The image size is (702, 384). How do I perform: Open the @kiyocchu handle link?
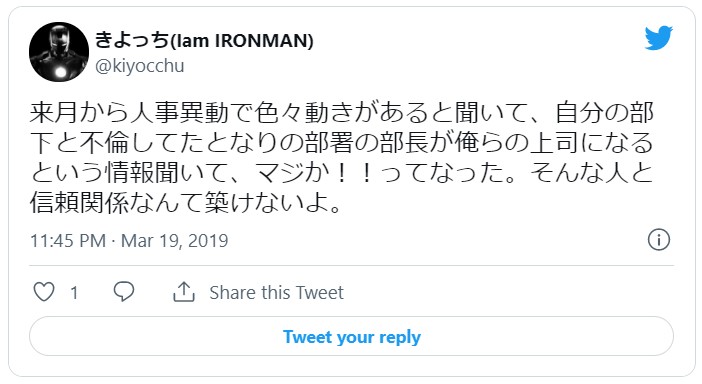139,66
